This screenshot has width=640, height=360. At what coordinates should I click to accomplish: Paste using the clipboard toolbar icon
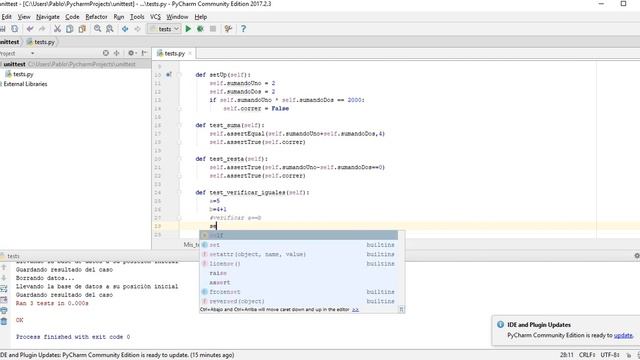tap(82, 29)
